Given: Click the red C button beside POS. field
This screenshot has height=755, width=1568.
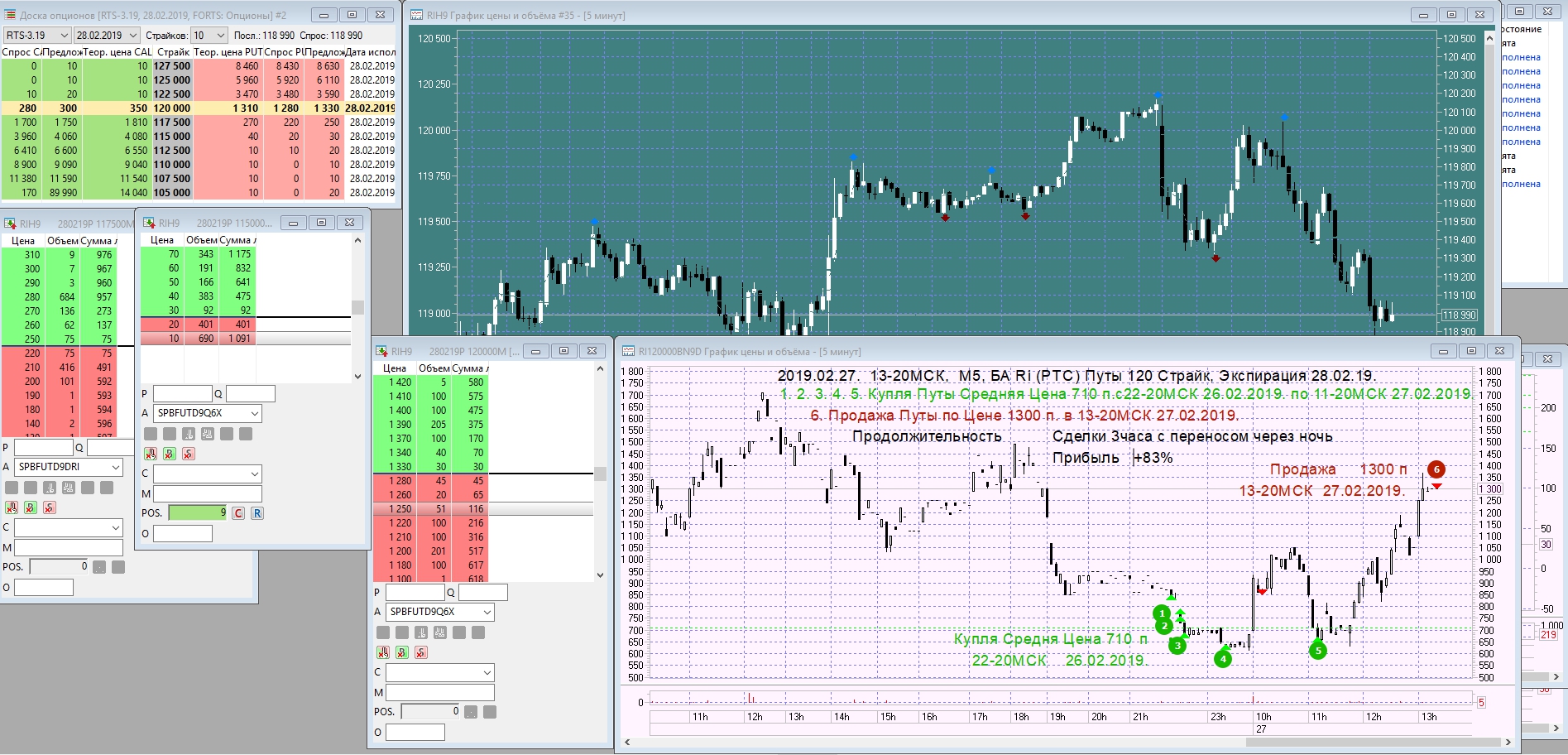Looking at the screenshot, I should [238, 513].
